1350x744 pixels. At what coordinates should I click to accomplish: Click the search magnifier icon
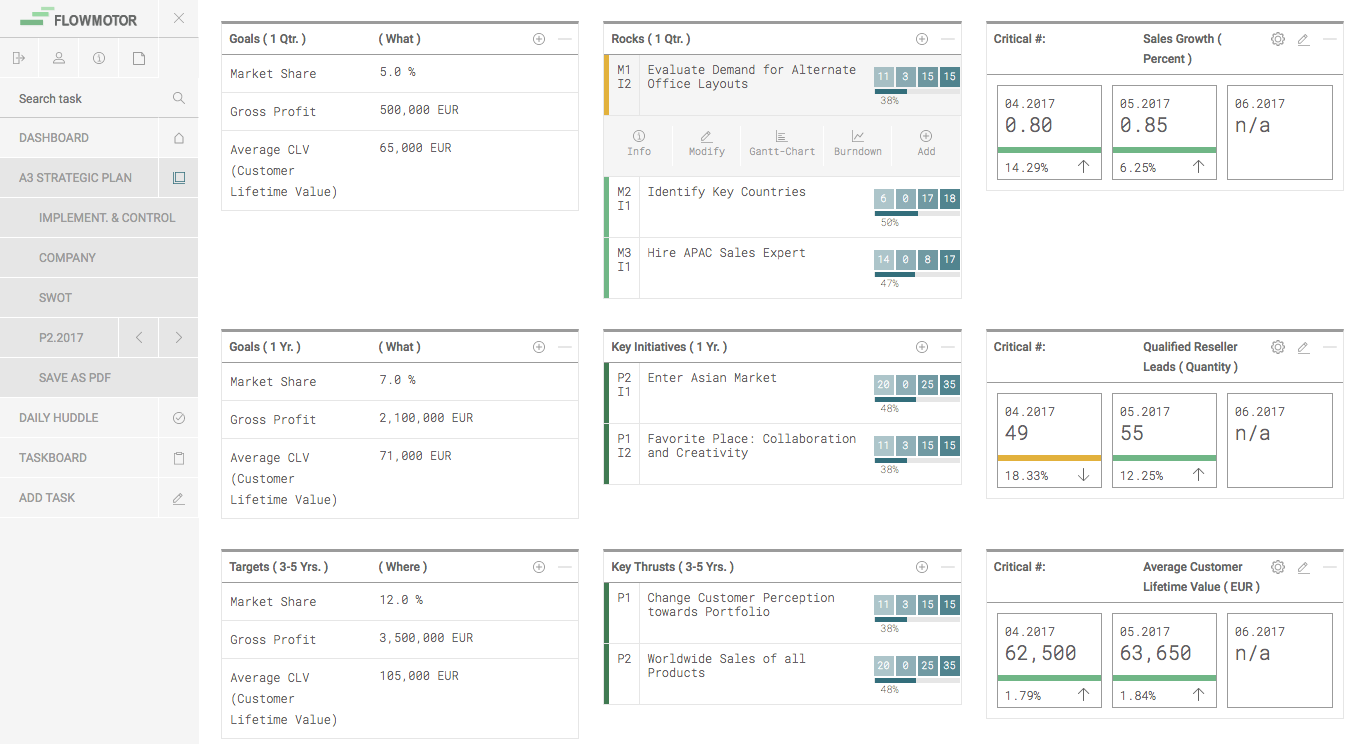click(x=179, y=98)
